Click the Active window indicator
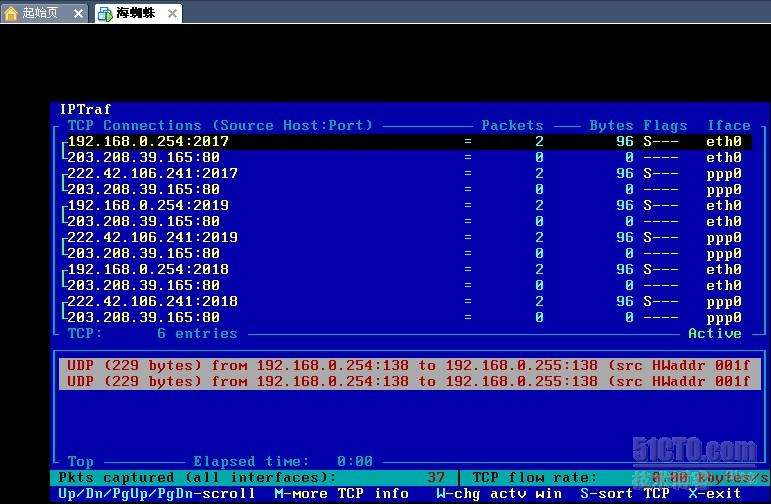Screen dimensions: 771x504 pyautogui.click(x=714, y=333)
